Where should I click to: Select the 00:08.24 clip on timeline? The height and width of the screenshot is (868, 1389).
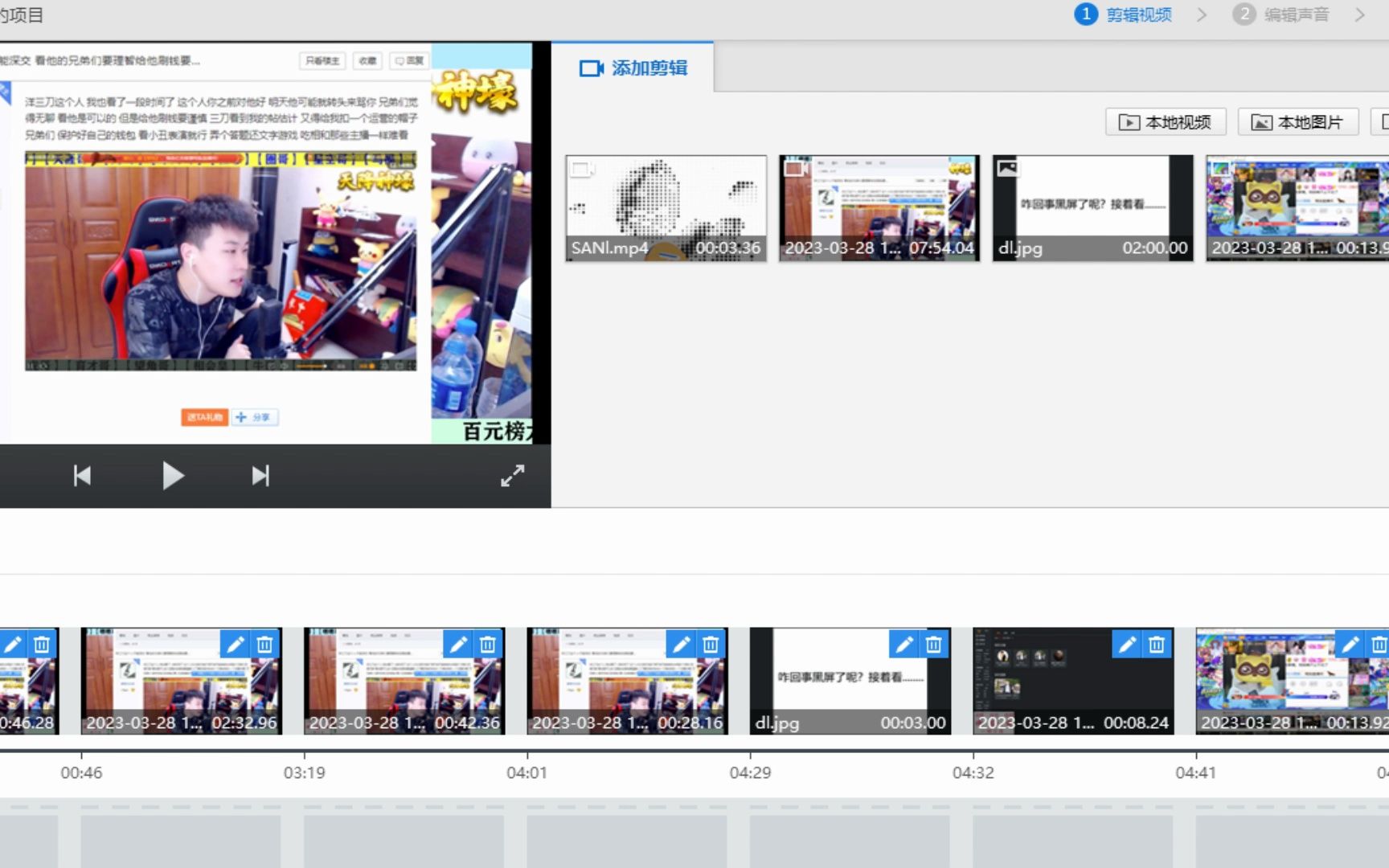[1073, 681]
